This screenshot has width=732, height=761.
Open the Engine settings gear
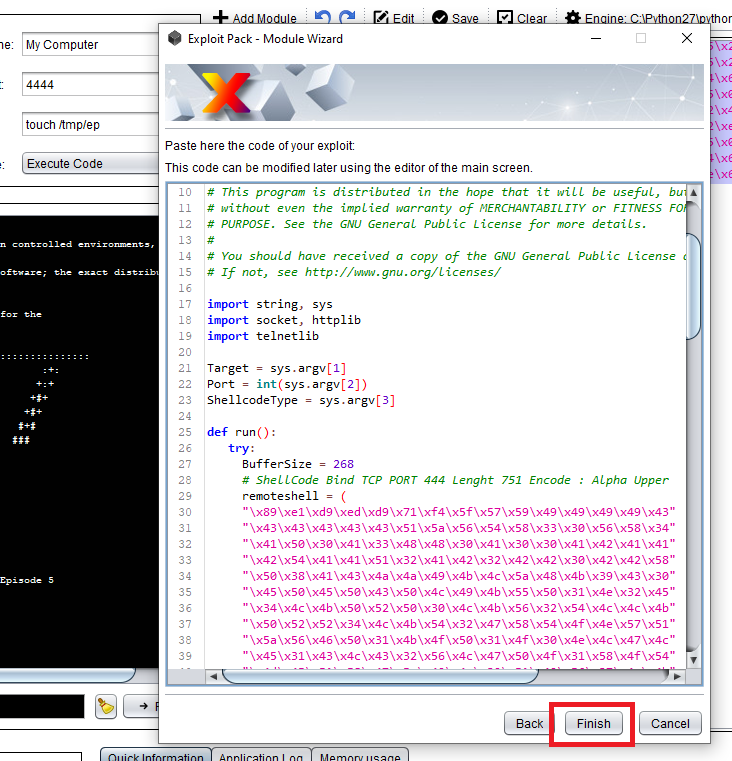click(x=573, y=18)
